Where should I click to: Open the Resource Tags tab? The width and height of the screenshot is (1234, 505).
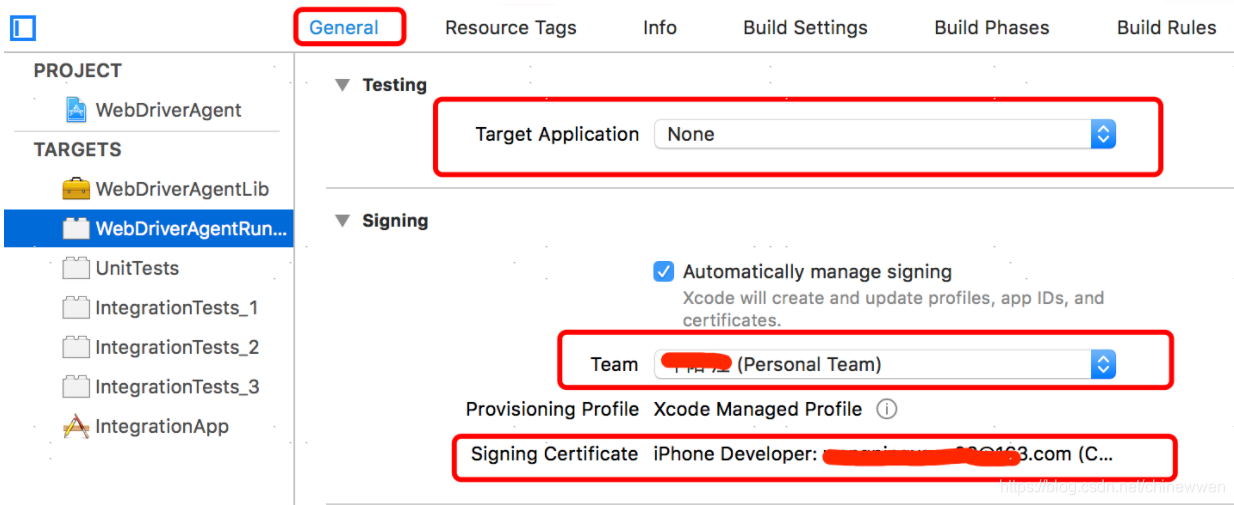tap(511, 28)
